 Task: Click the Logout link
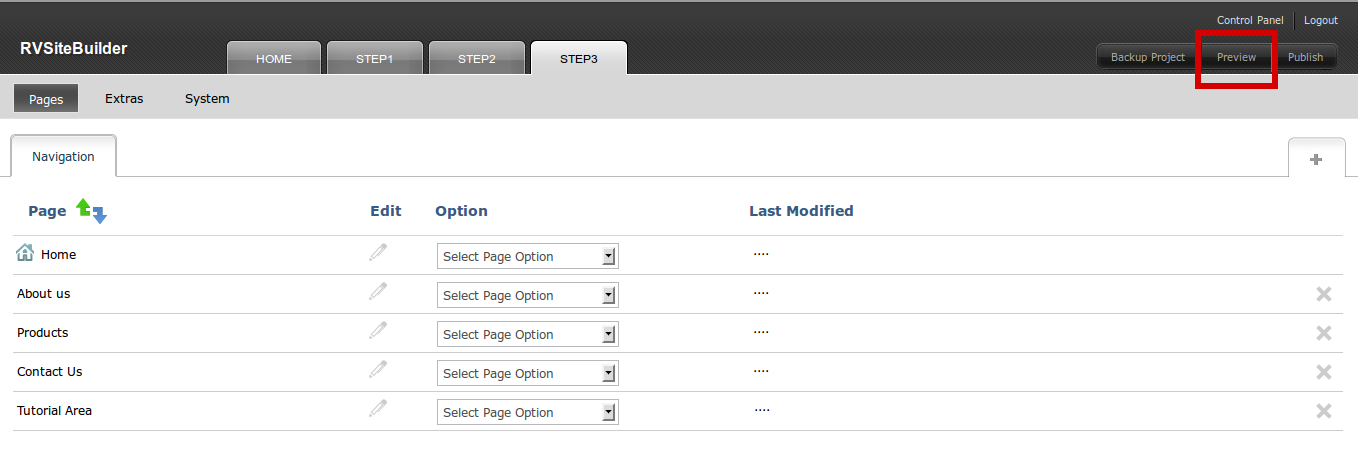1320,21
